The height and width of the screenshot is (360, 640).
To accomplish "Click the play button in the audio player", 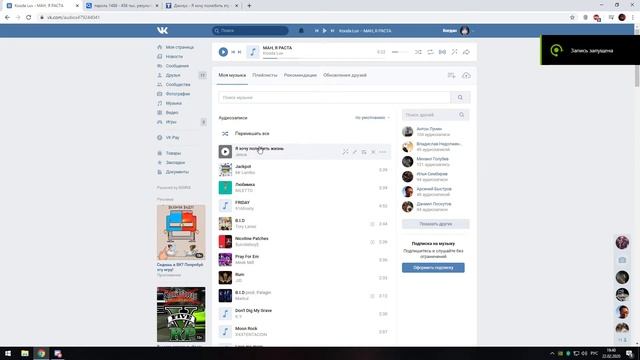I will (223, 52).
